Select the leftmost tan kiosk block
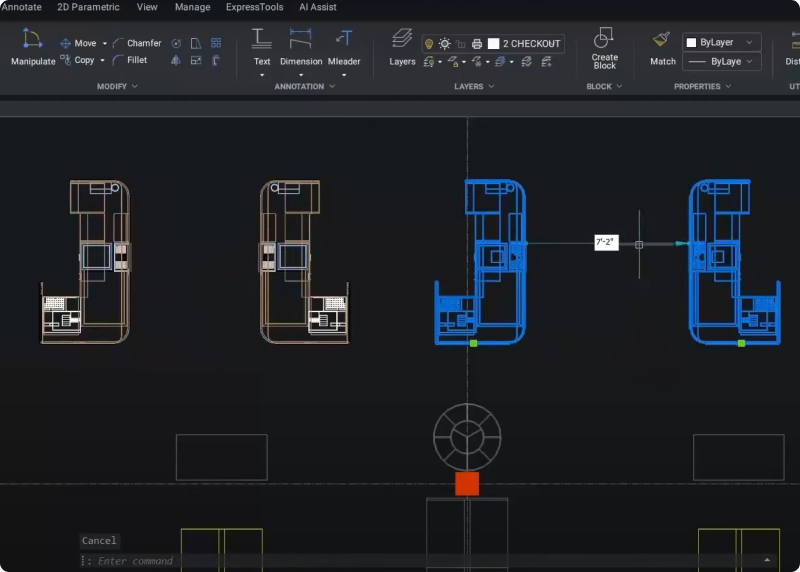 [x=85, y=262]
